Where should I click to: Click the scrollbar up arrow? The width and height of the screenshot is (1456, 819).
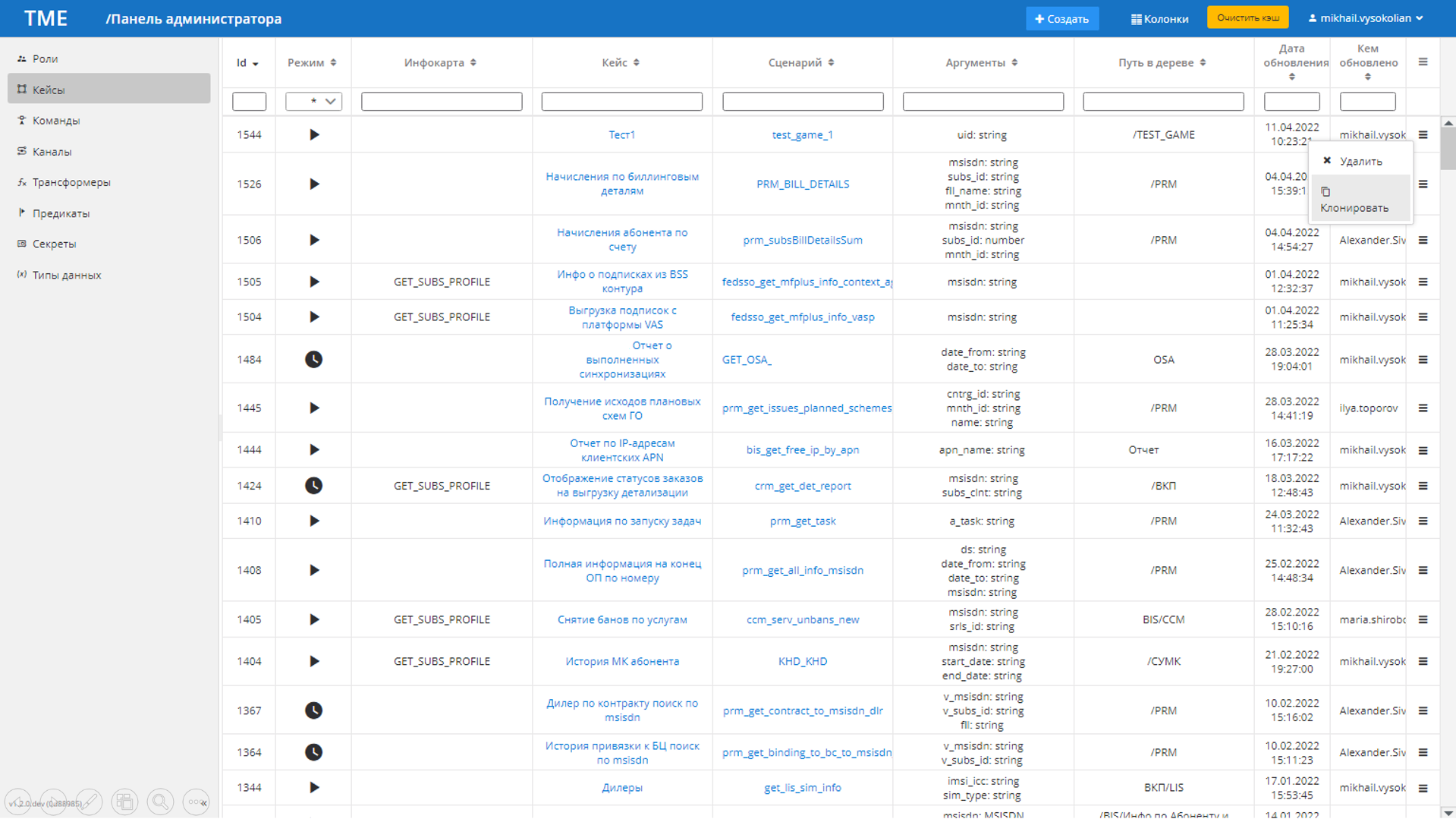[x=1448, y=122]
